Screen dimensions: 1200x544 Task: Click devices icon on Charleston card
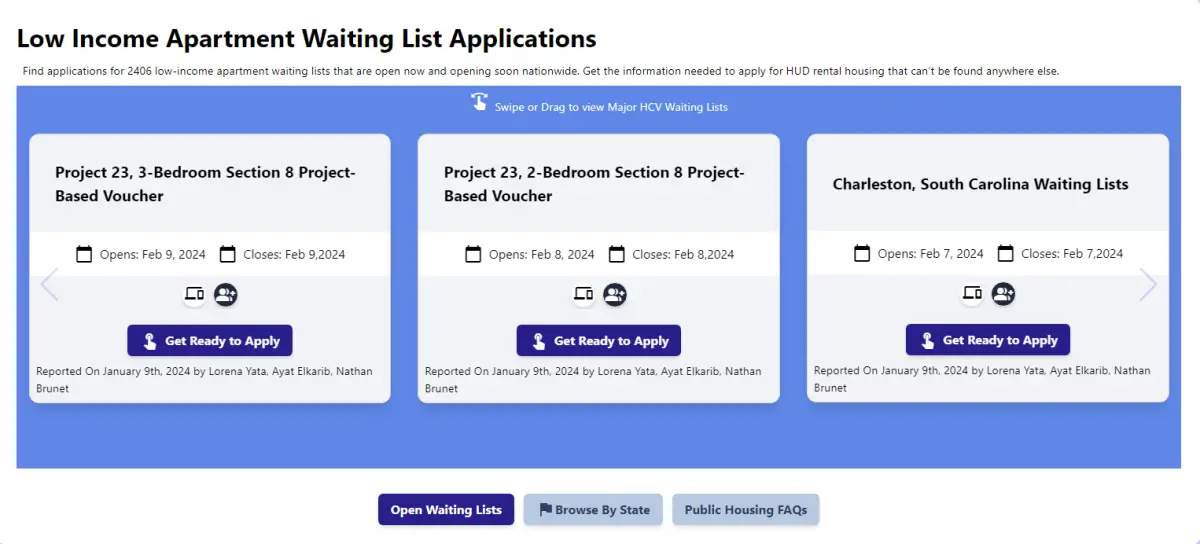pyautogui.click(x=972, y=293)
